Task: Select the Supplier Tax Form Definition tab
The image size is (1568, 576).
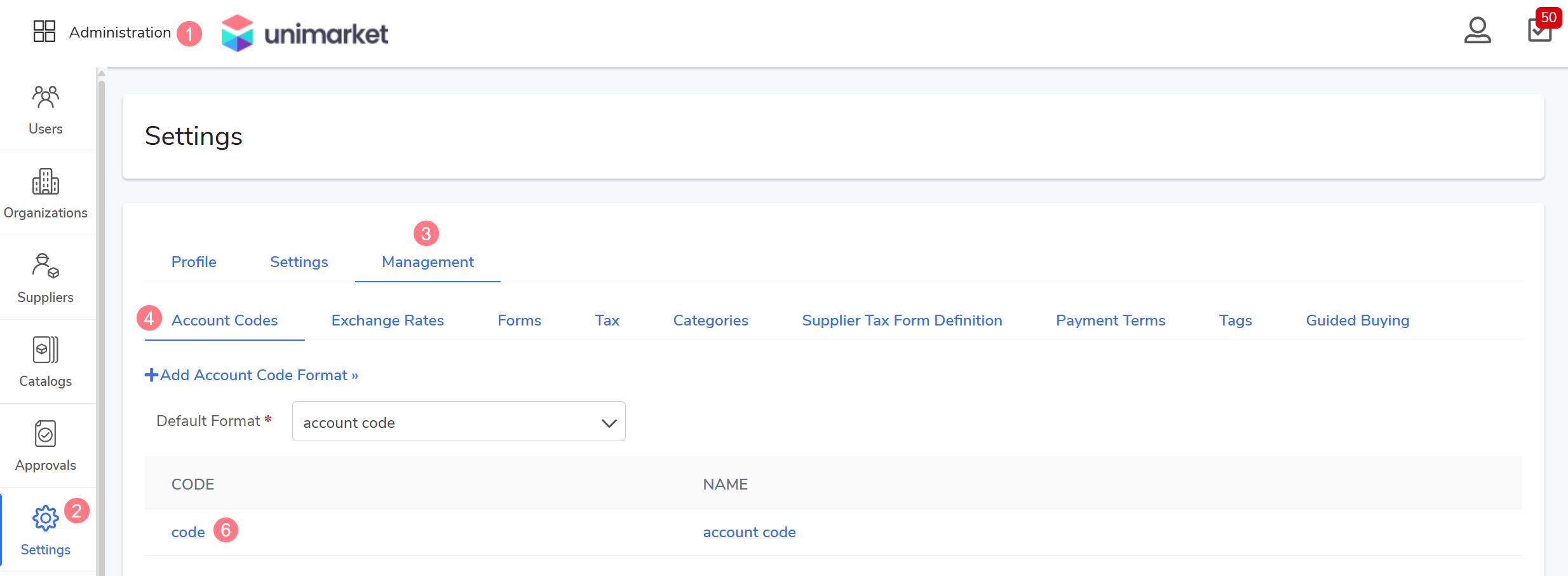Action: click(x=902, y=320)
